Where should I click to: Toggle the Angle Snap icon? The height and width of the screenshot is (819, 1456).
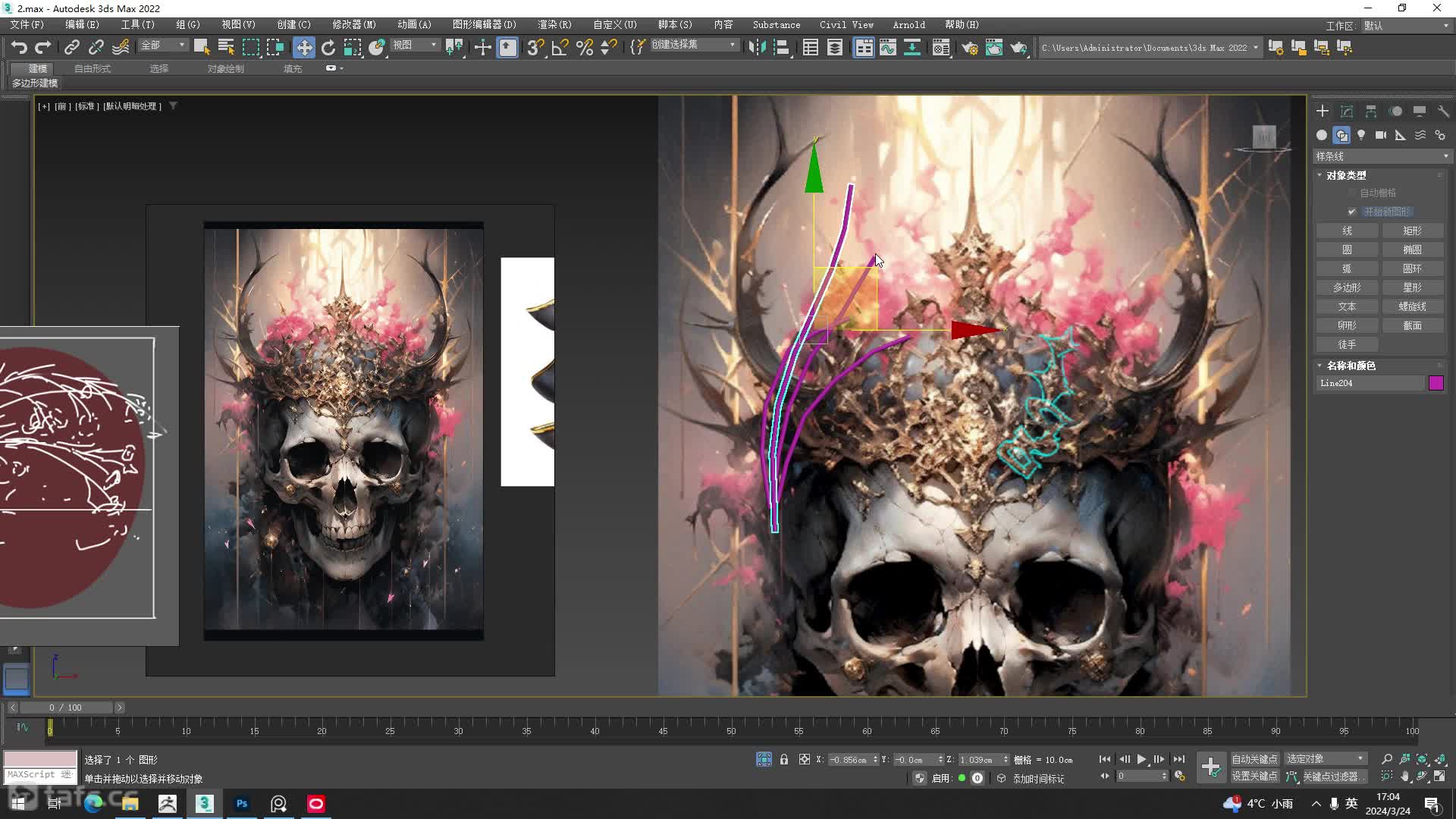coord(560,47)
